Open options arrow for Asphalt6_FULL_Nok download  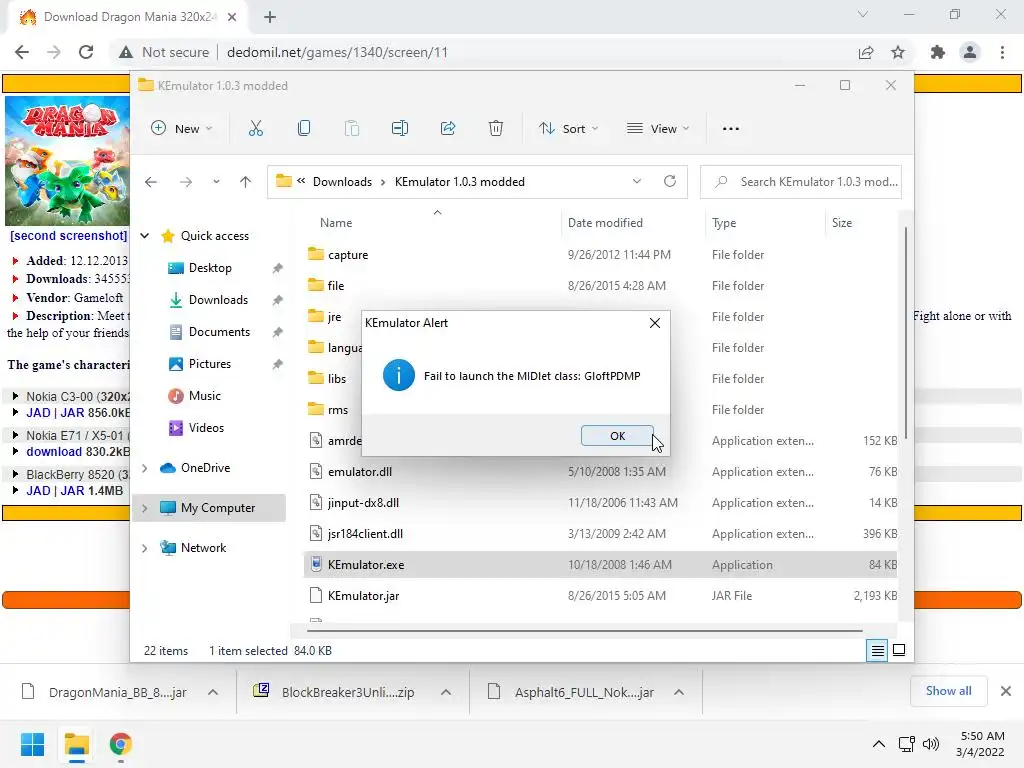(679, 692)
